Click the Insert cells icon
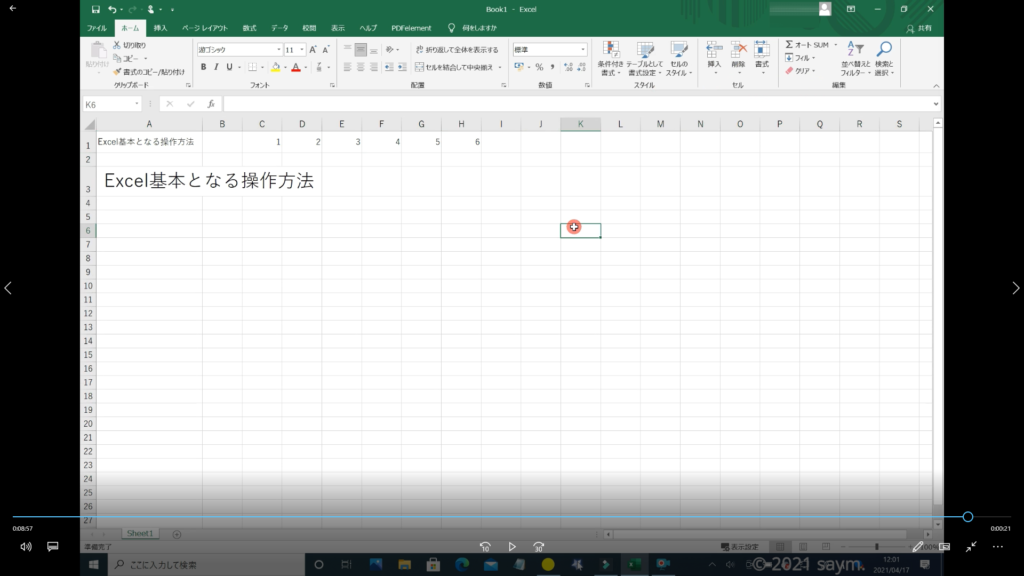This screenshot has width=1024, height=576. tap(714, 55)
